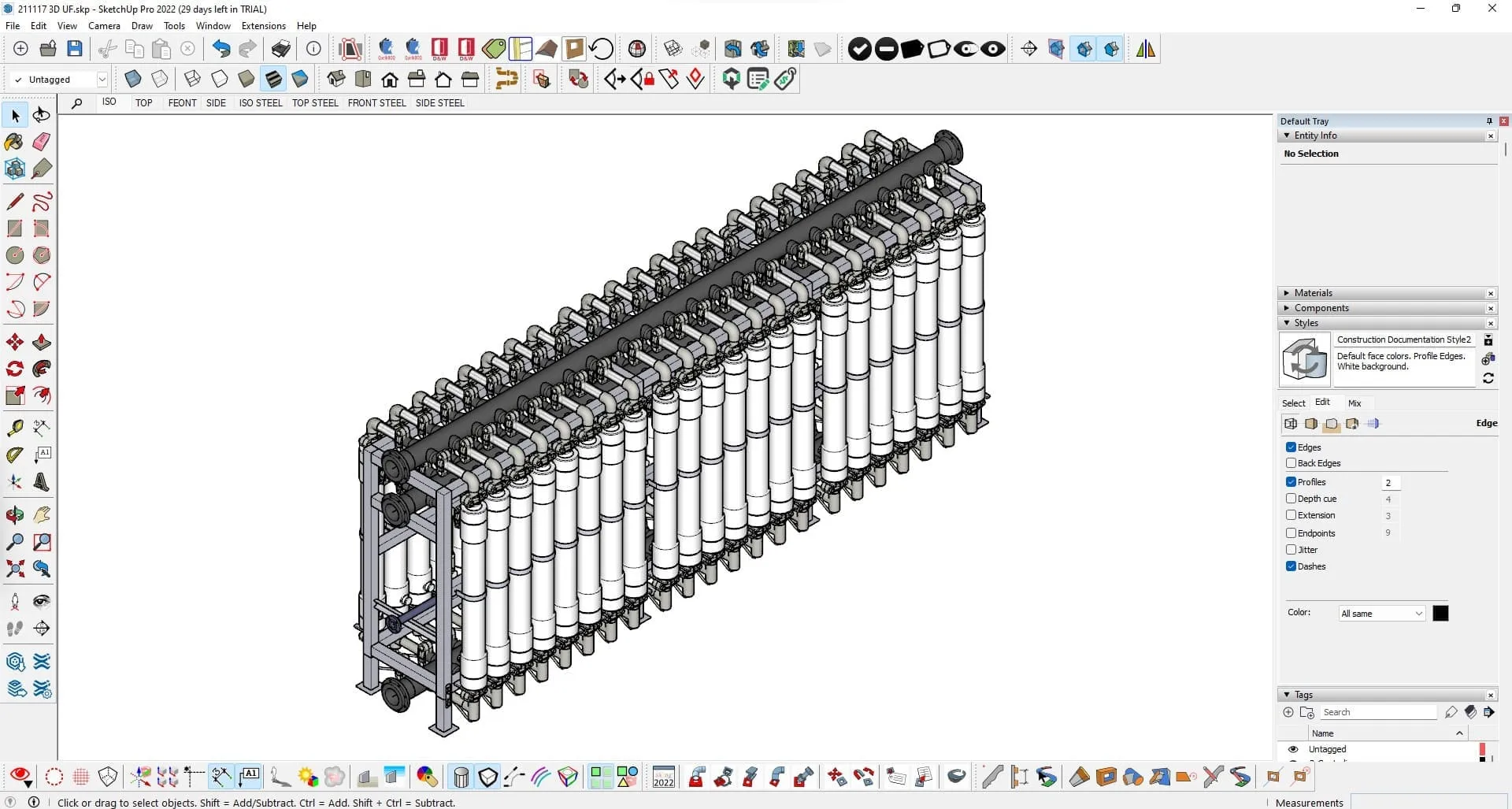Click the Profiles value field
Viewport: 1512px width, 809px height.
coord(1391,483)
